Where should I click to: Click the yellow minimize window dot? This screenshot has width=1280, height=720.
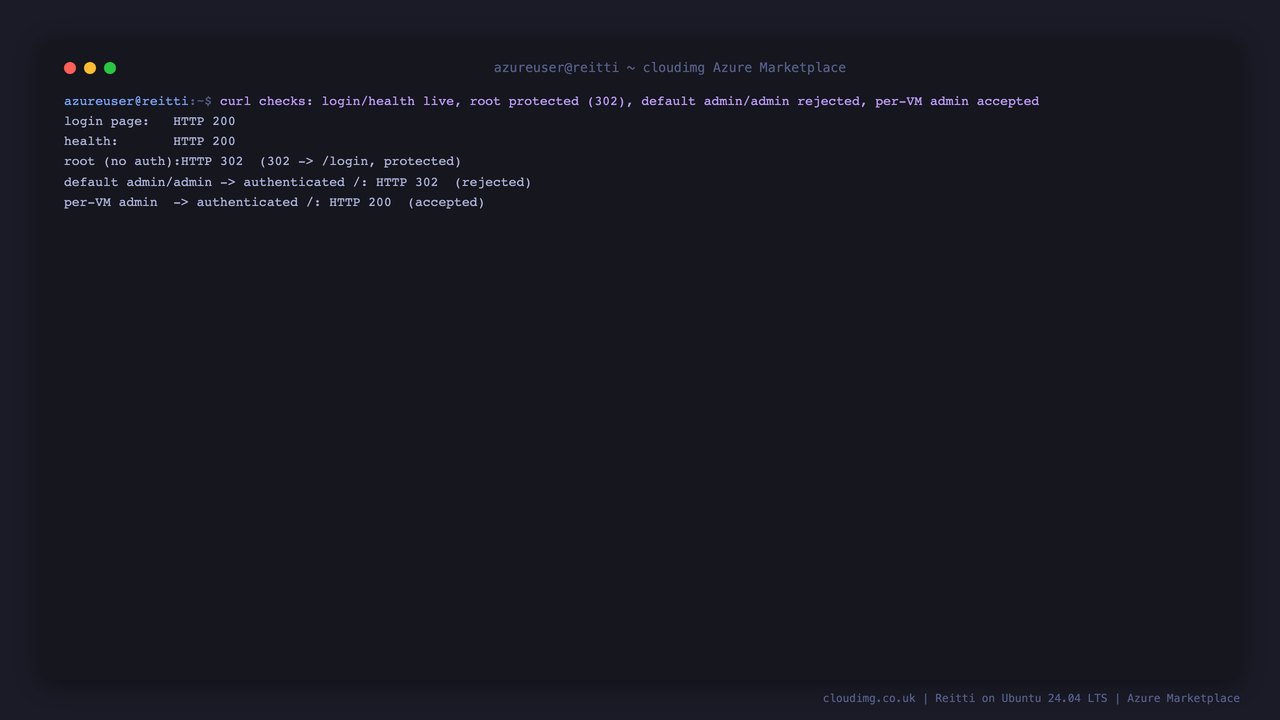[x=90, y=68]
